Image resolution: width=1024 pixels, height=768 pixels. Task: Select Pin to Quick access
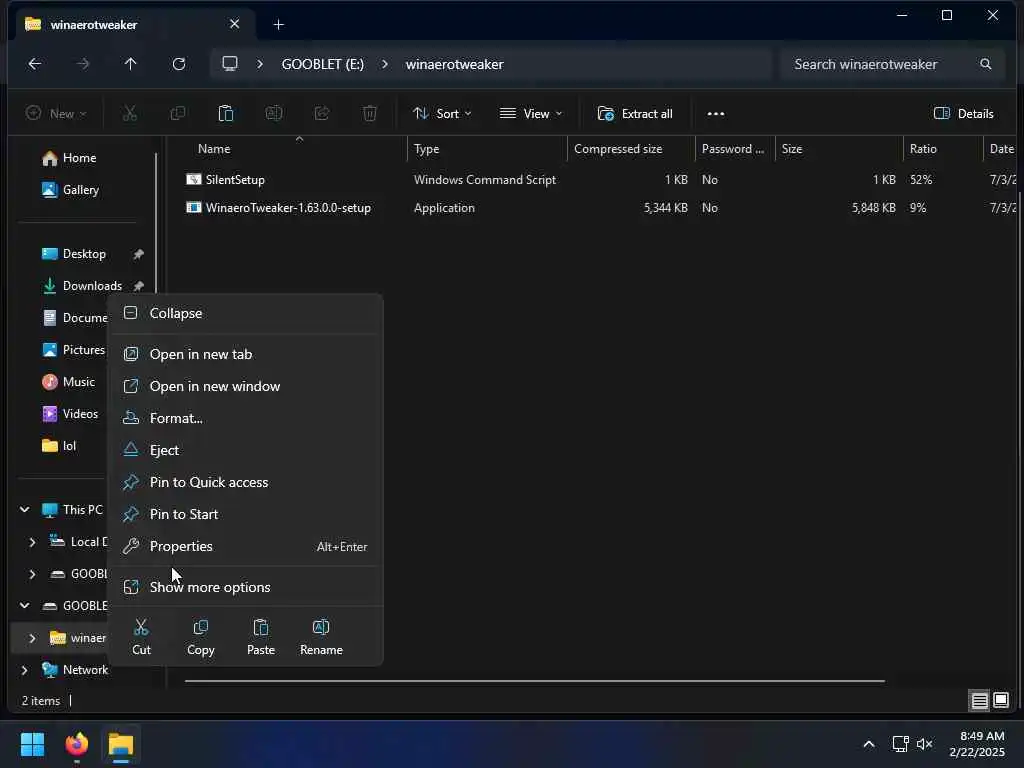click(245, 482)
